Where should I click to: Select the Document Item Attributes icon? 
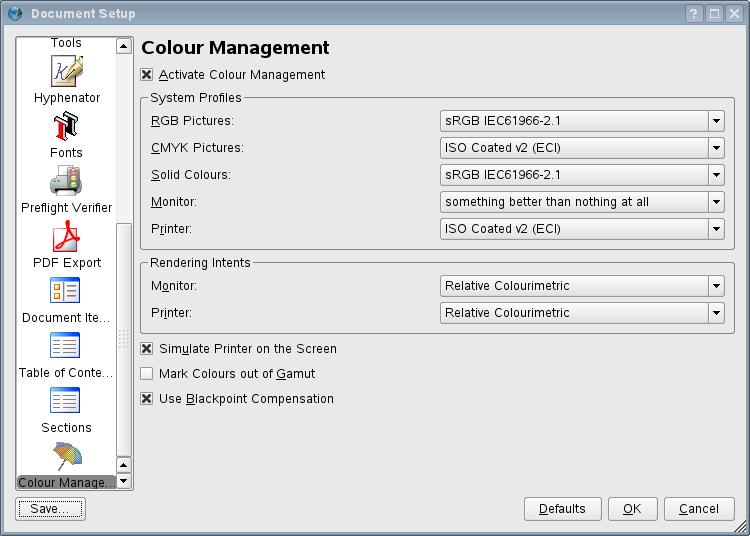point(66,292)
